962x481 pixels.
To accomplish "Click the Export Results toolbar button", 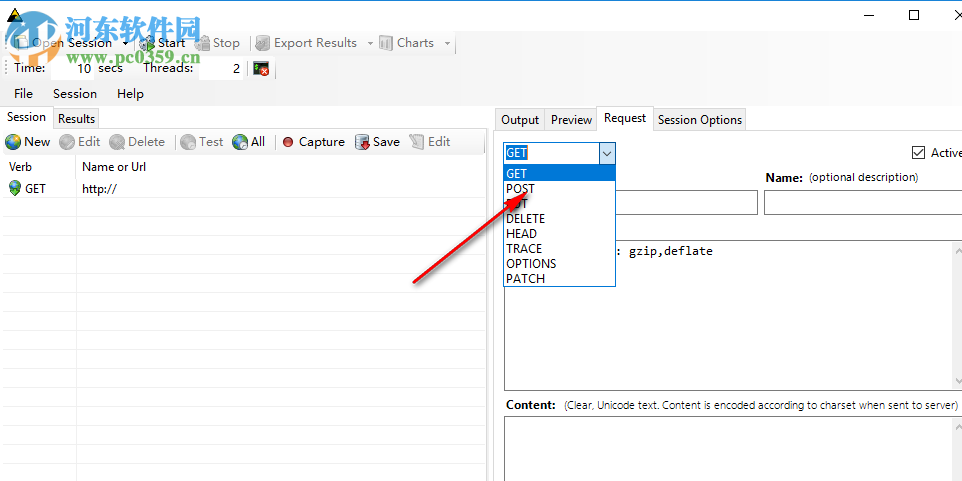I will (306, 43).
